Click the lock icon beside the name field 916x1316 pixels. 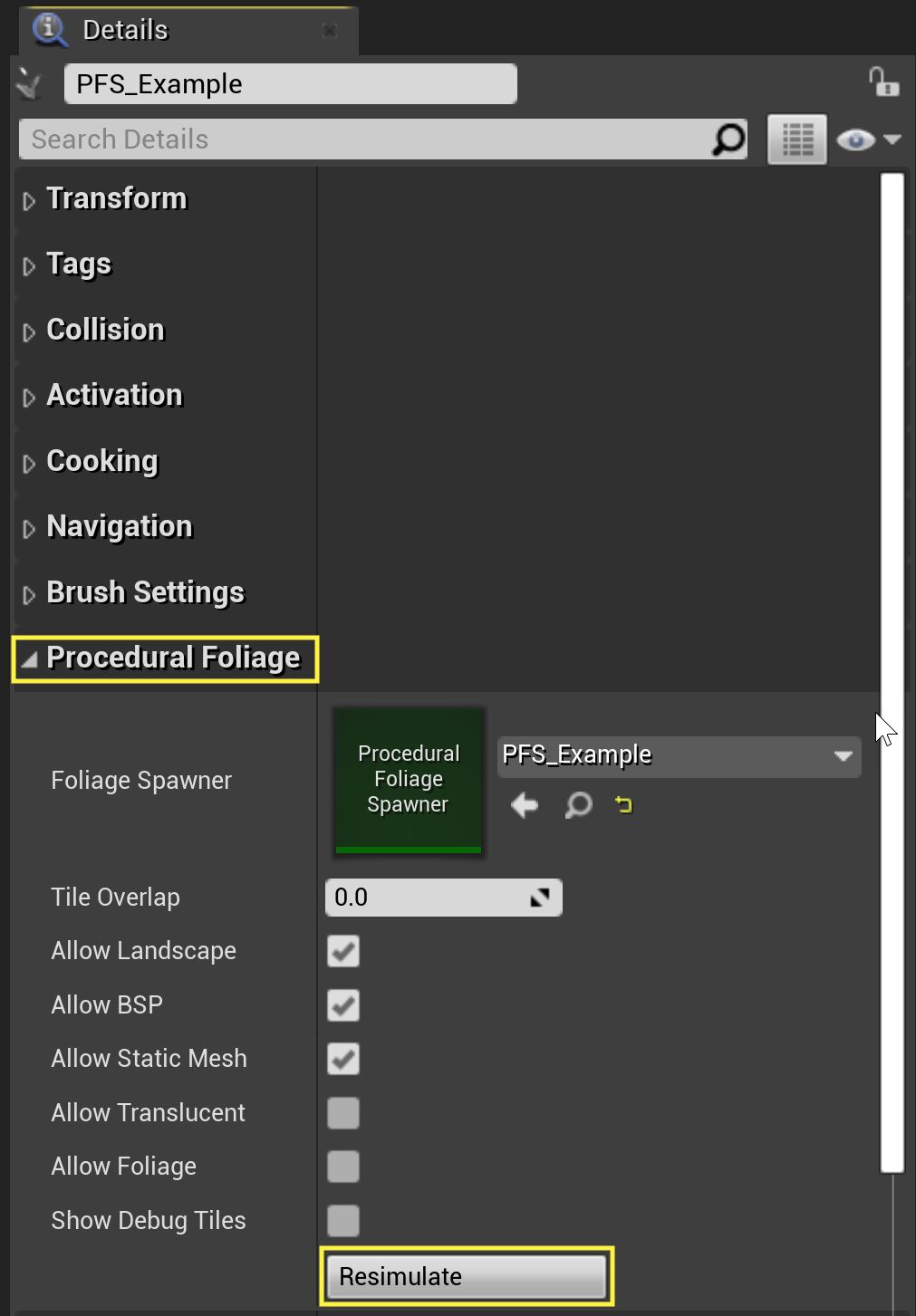pos(883,82)
